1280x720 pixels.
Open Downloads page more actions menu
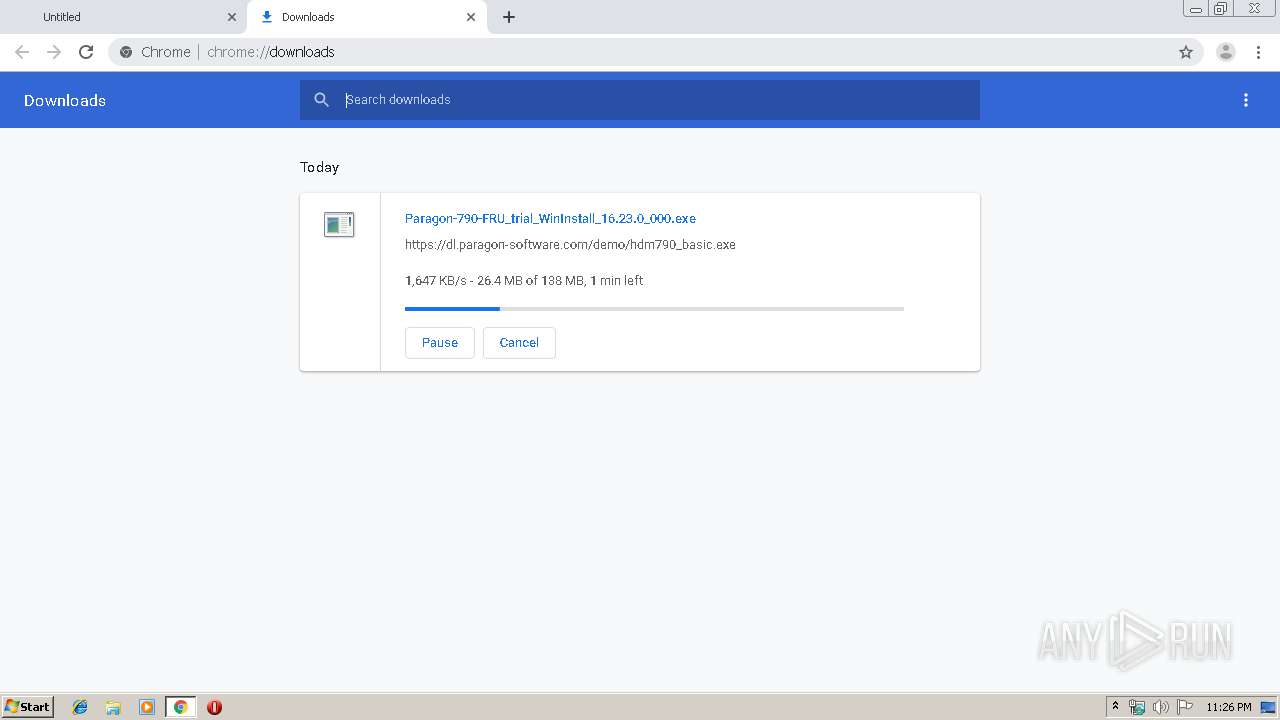pos(1246,100)
